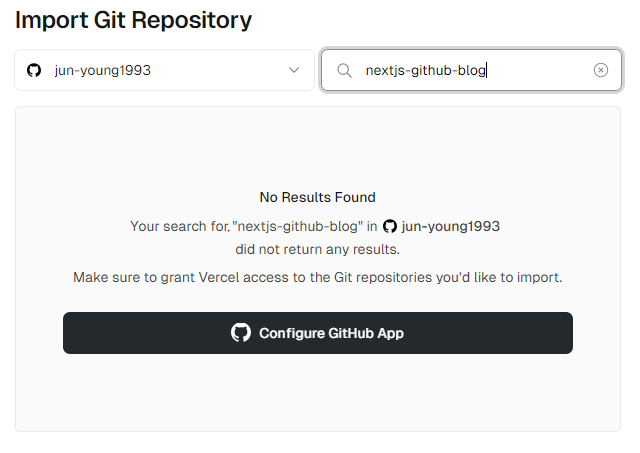This screenshot has height=453, width=640.
Task: Click the "did not return any results." line
Action: click(318, 249)
